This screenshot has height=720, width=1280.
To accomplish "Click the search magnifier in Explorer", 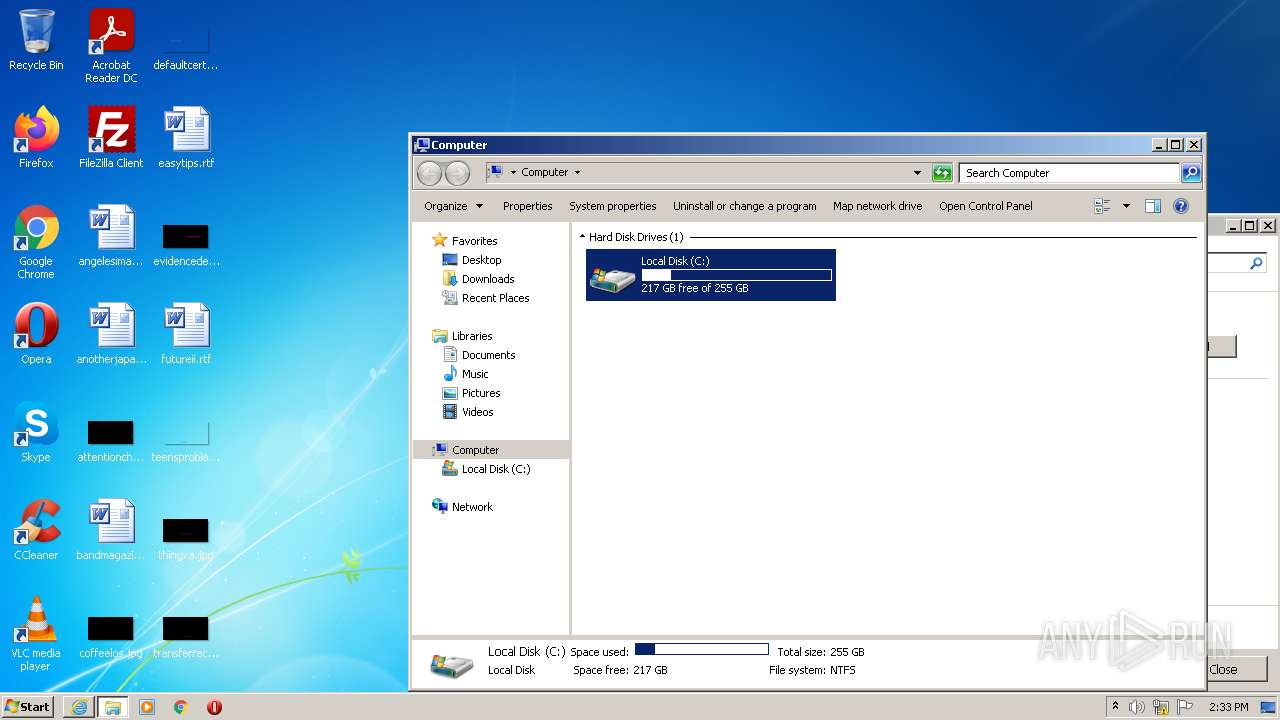I will coord(1190,173).
